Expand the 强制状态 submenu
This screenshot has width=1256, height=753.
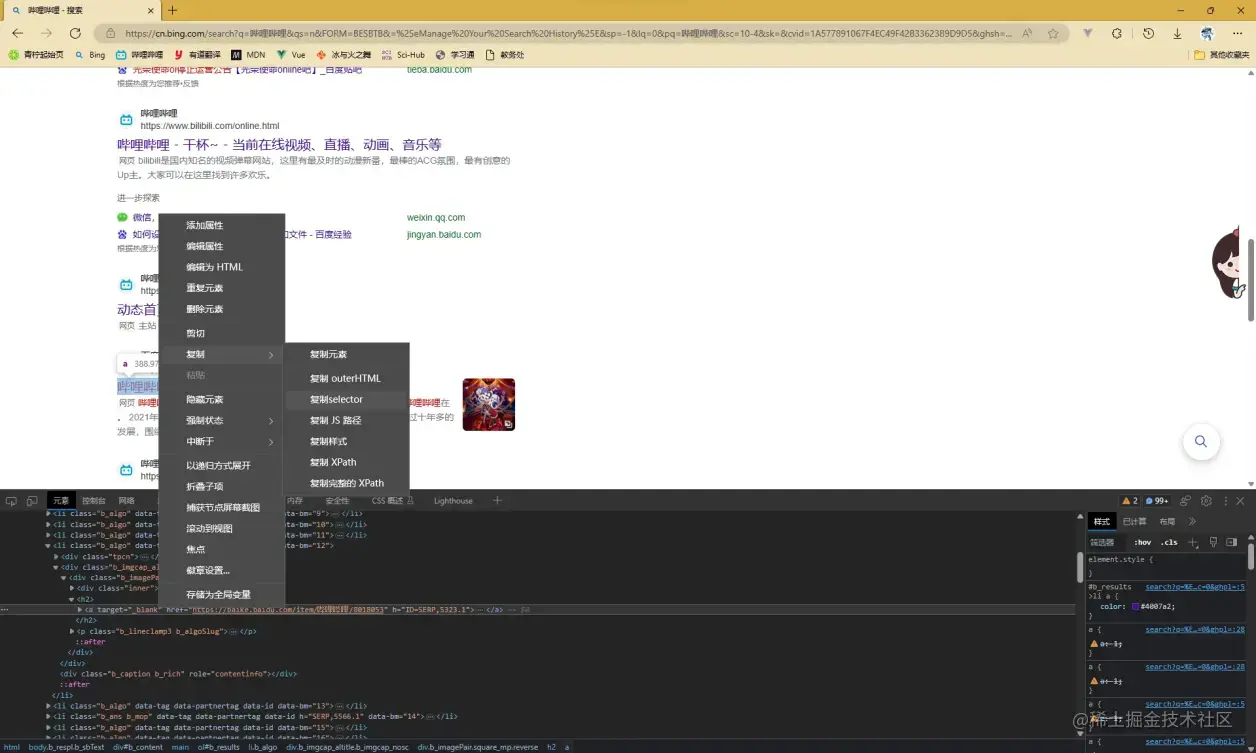click(271, 421)
